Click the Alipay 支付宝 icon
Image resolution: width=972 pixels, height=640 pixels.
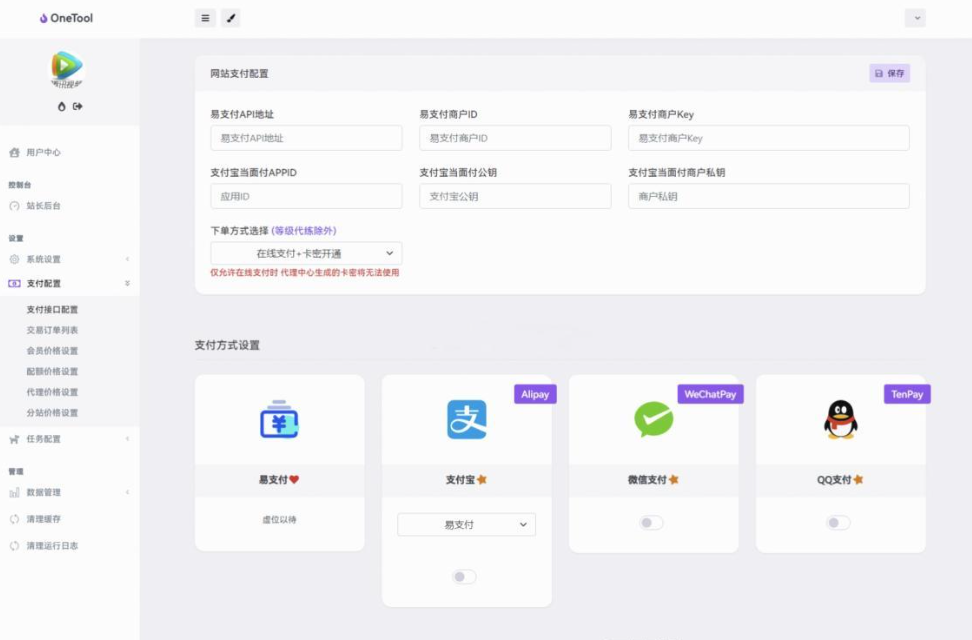(466, 420)
